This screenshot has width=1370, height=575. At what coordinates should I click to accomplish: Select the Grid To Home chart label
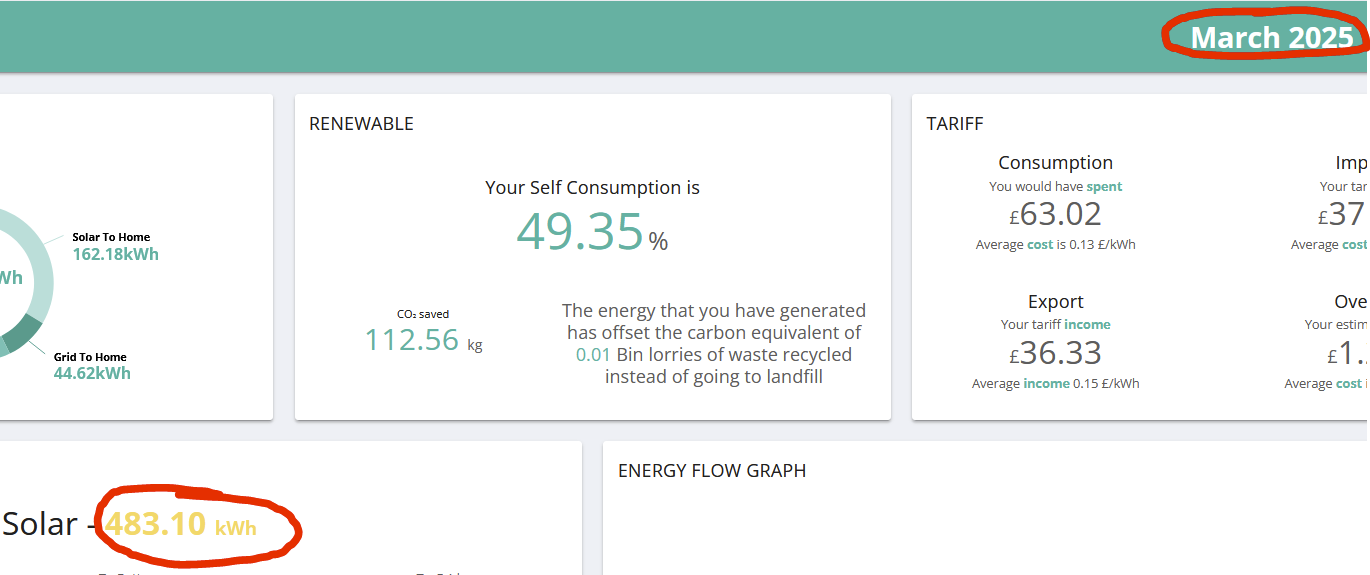(90, 357)
